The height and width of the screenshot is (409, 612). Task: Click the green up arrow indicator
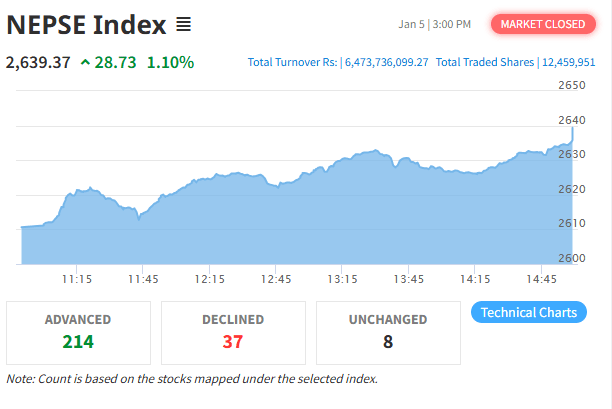tap(86, 62)
